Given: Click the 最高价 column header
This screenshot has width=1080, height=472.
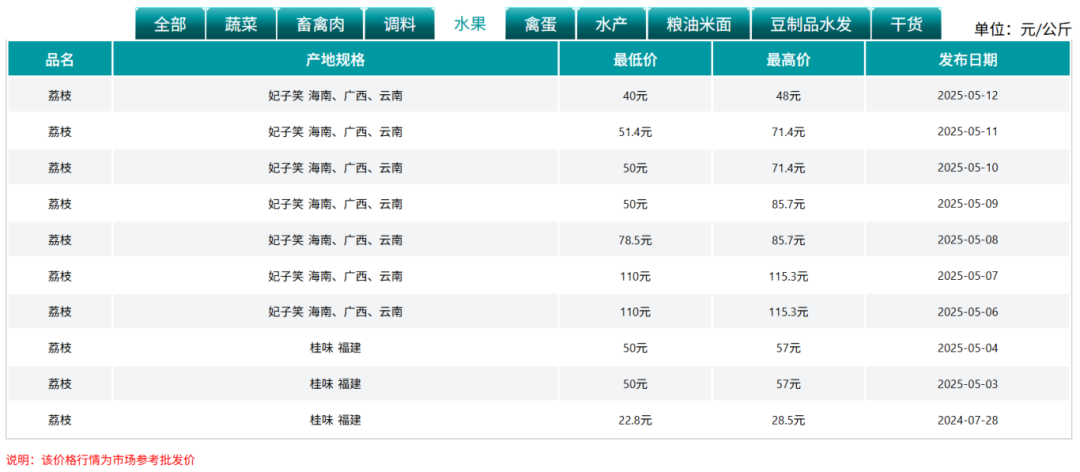Looking at the screenshot, I should pos(788,60).
